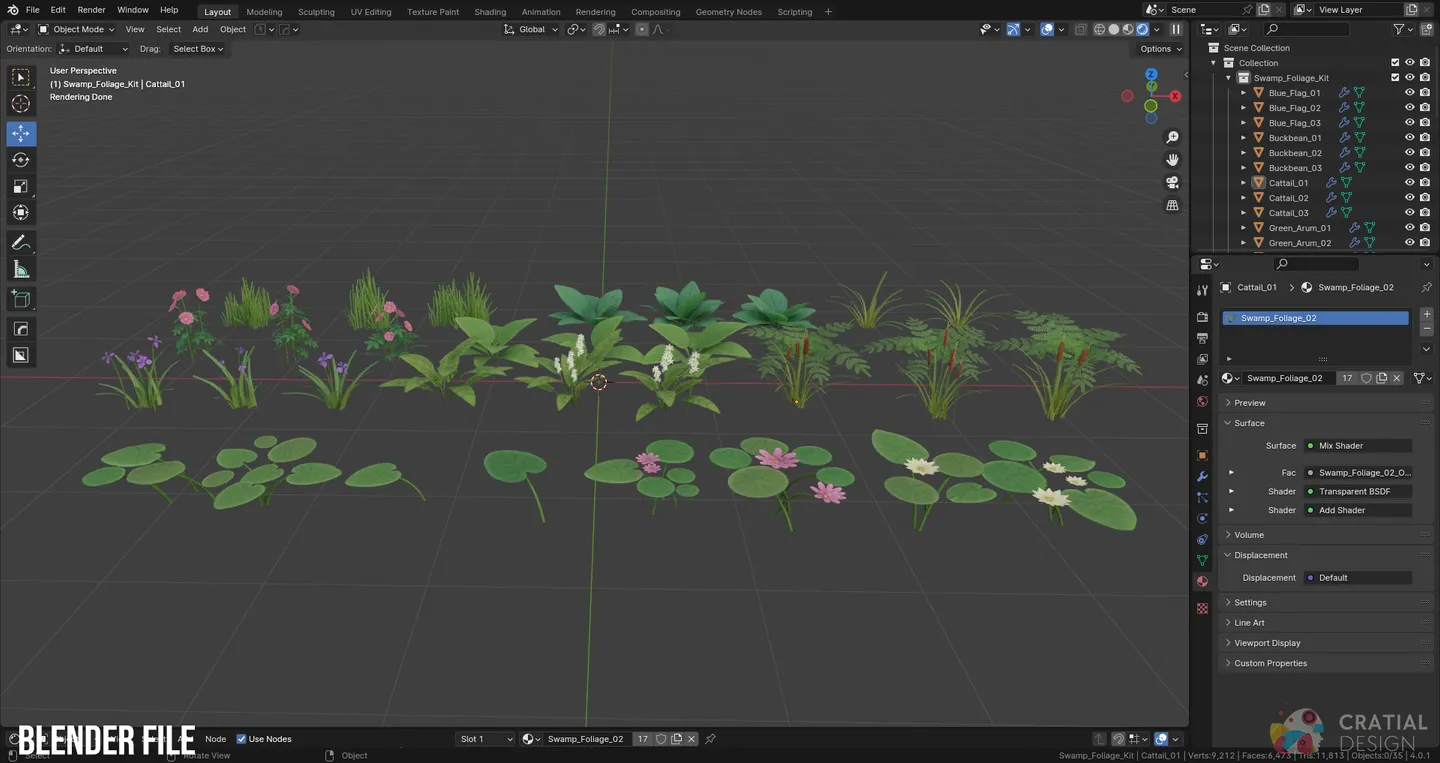Click the fake user shield icon

point(1366,378)
